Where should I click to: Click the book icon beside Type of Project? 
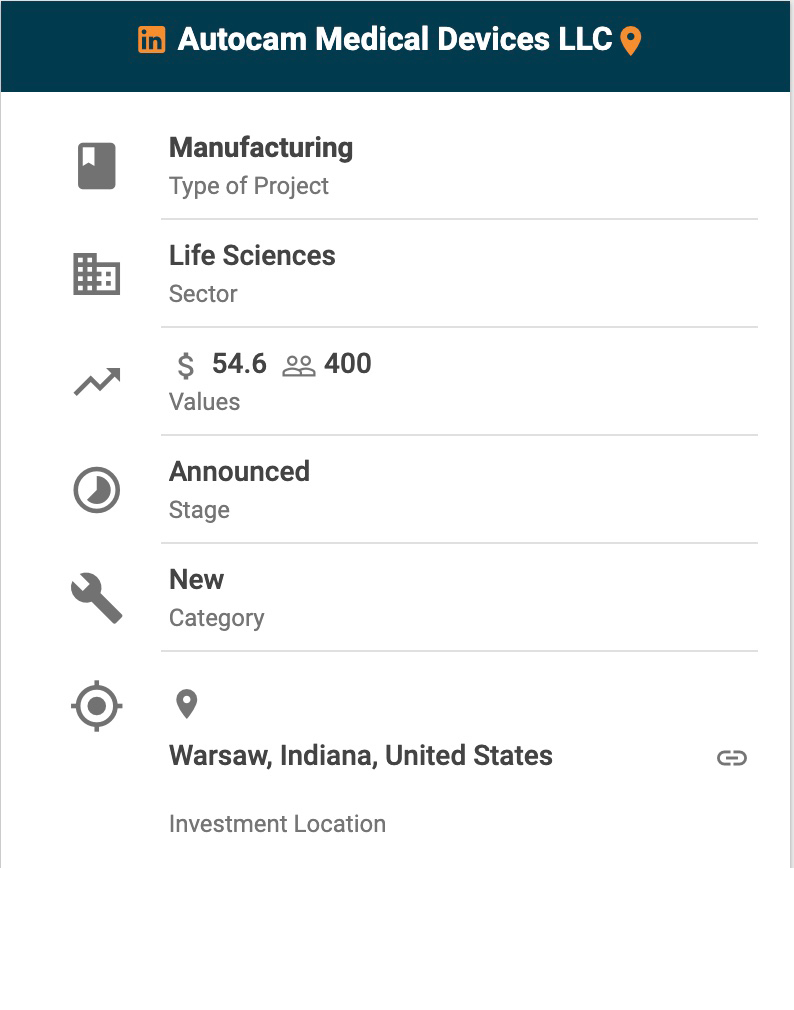coord(97,166)
